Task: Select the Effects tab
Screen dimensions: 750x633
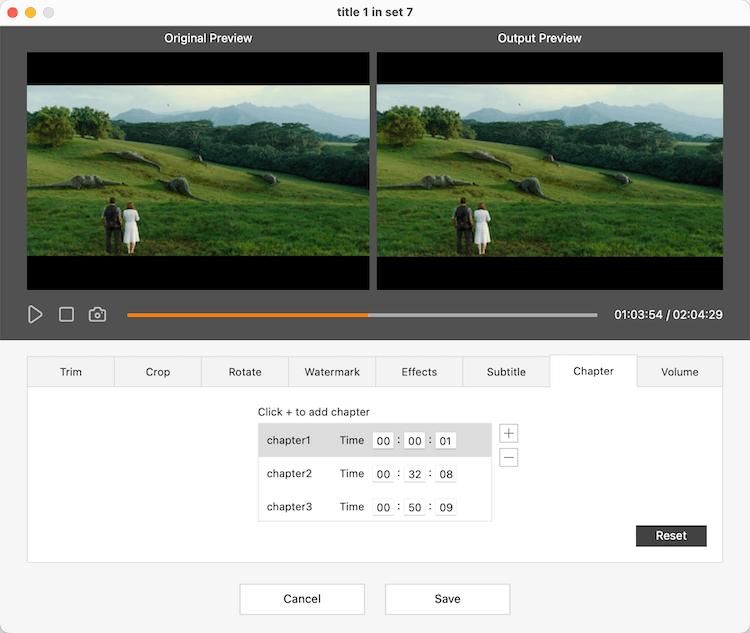Action: tap(419, 372)
